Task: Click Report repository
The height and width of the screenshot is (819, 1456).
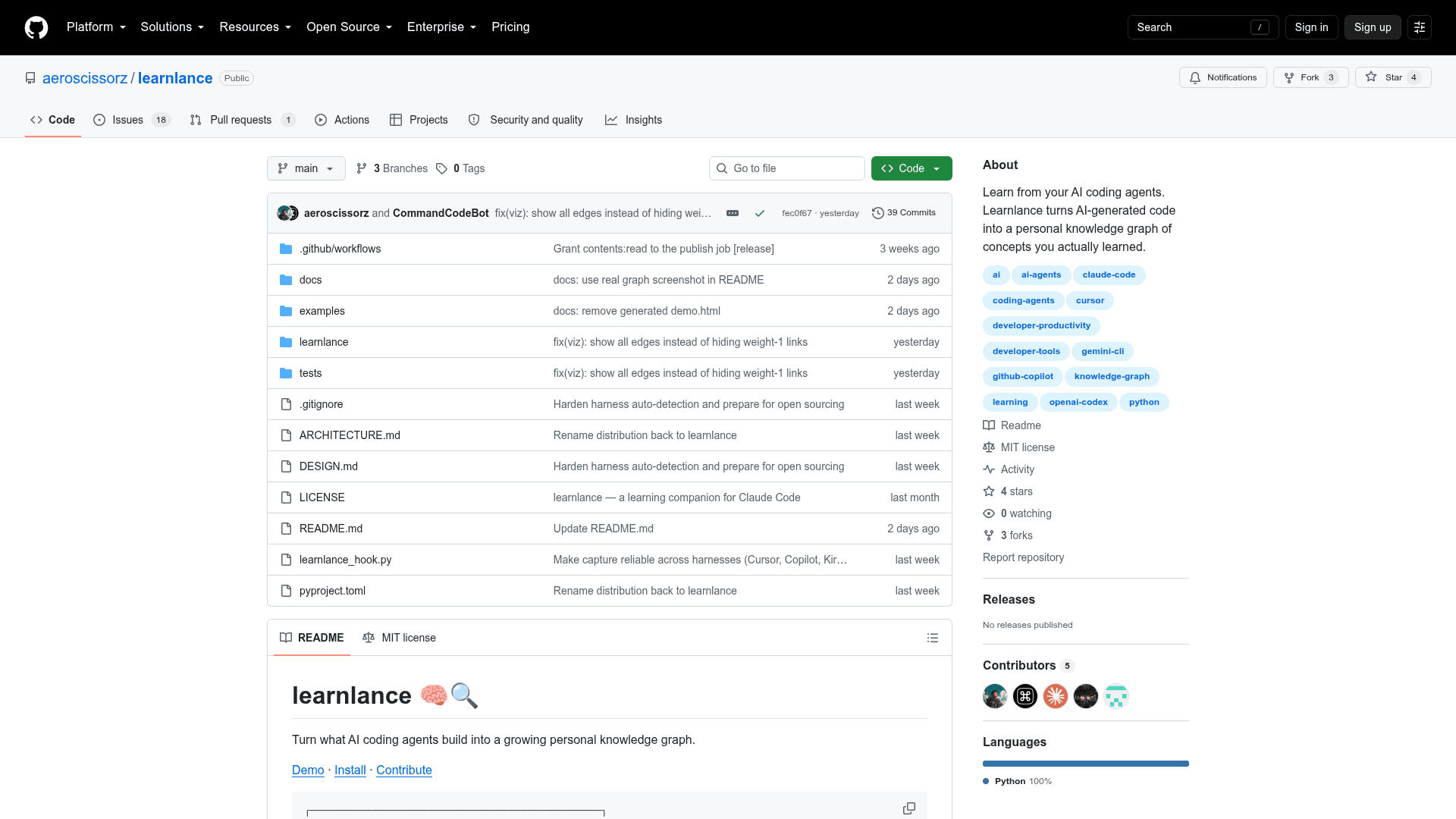Action: [x=1023, y=557]
